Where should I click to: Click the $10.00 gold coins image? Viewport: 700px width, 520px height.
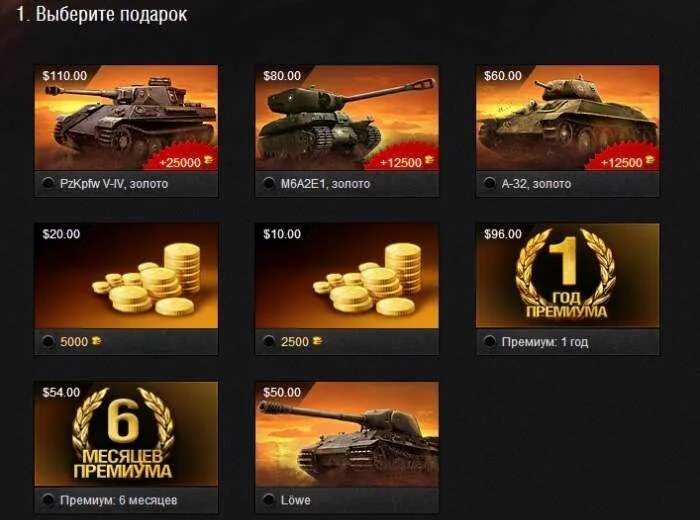coord(347,276)
